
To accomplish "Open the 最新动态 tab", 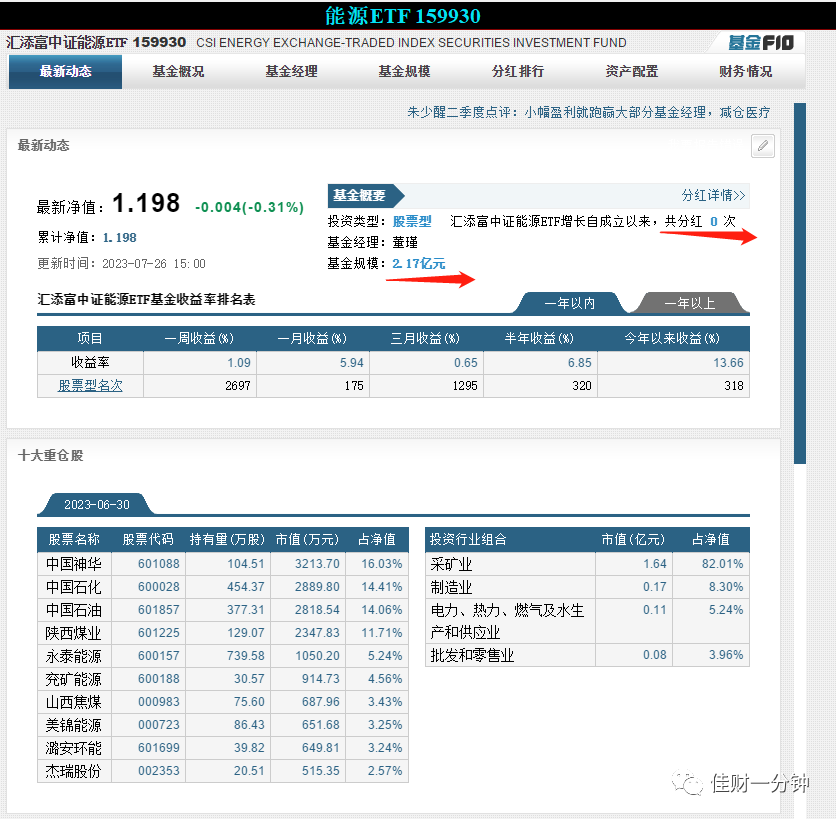I will pos(66,71).
